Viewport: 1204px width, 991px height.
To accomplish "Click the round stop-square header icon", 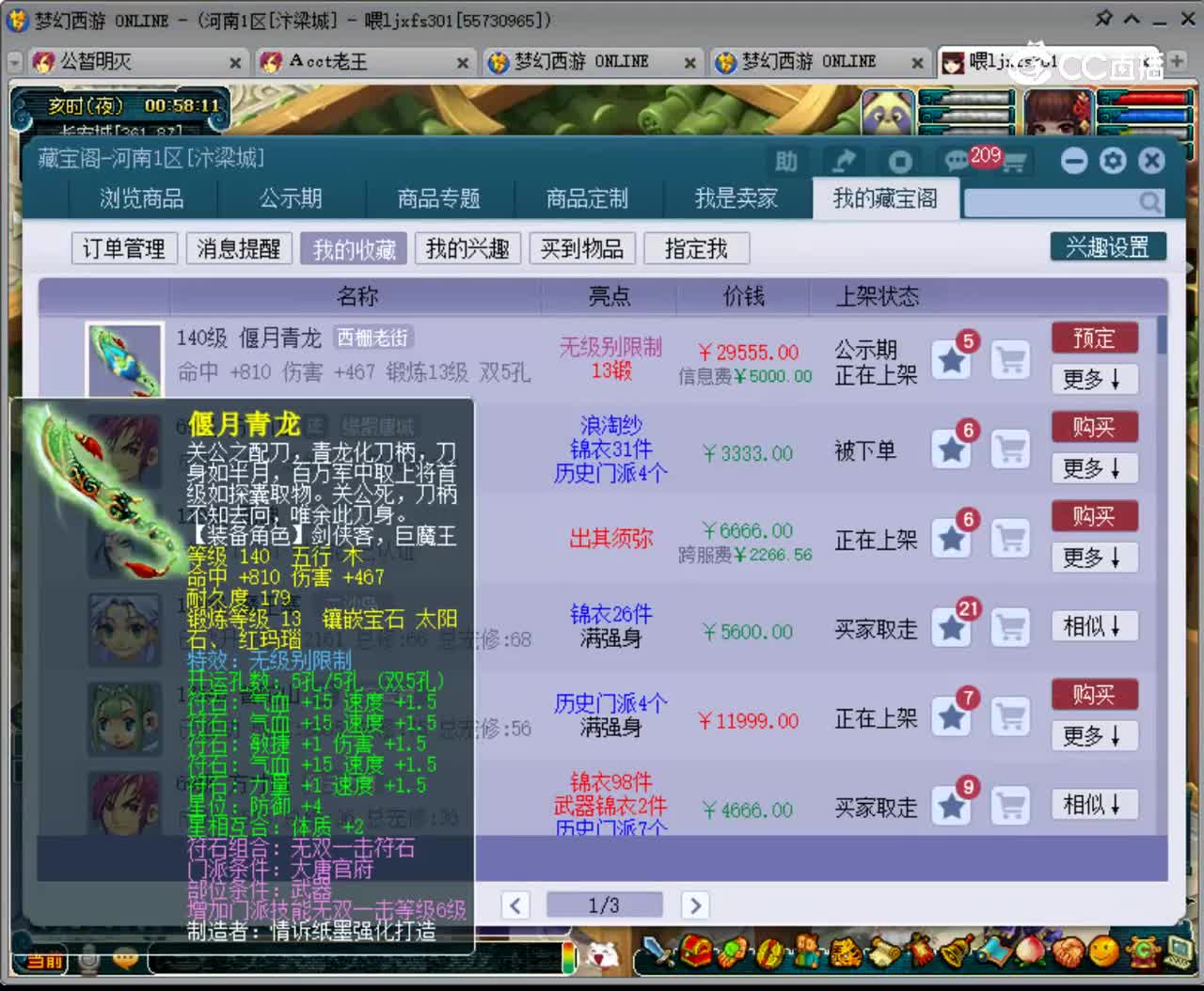I will 900,162.
